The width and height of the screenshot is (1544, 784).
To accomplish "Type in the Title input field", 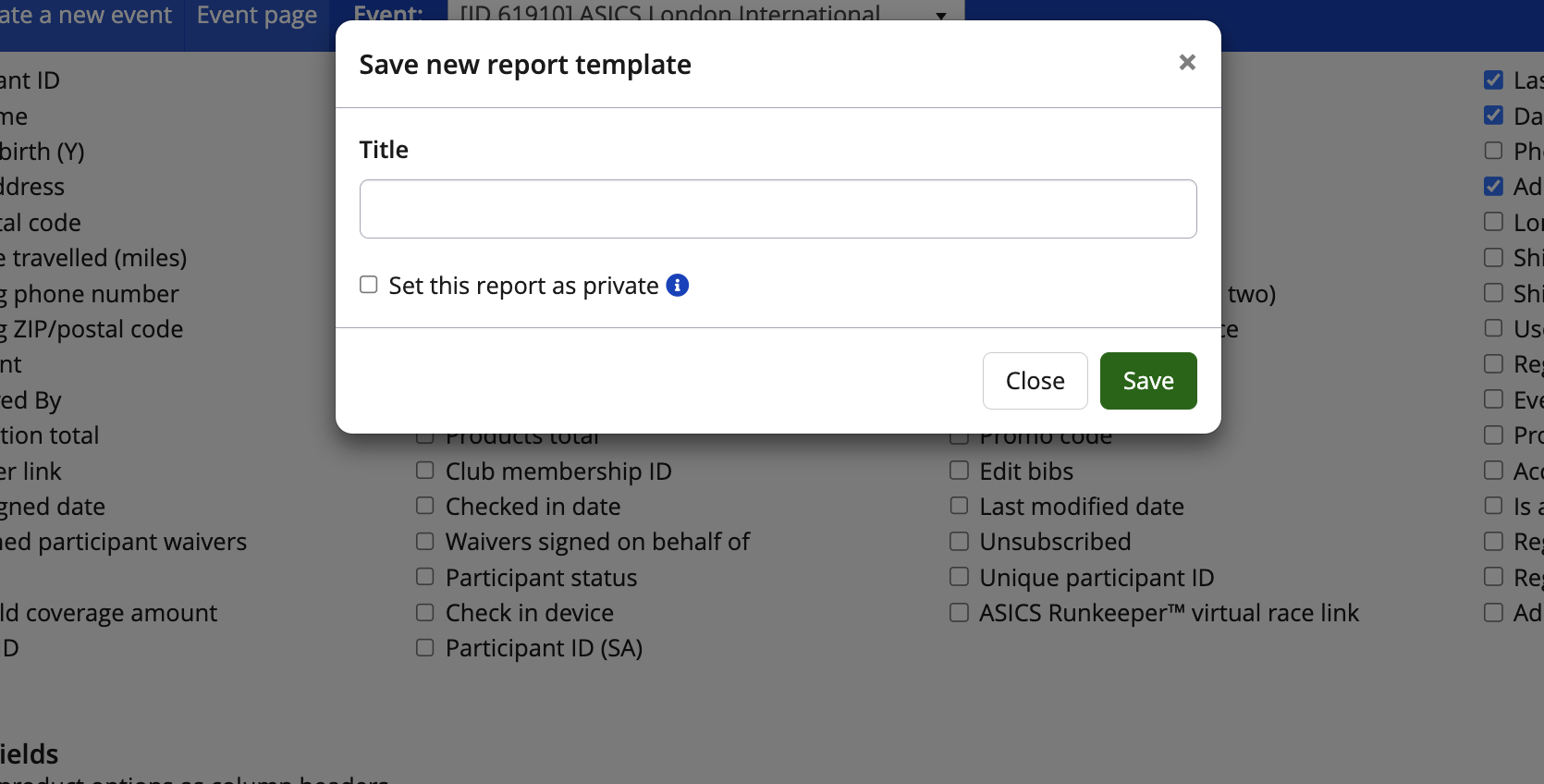I will coord(778,209).
